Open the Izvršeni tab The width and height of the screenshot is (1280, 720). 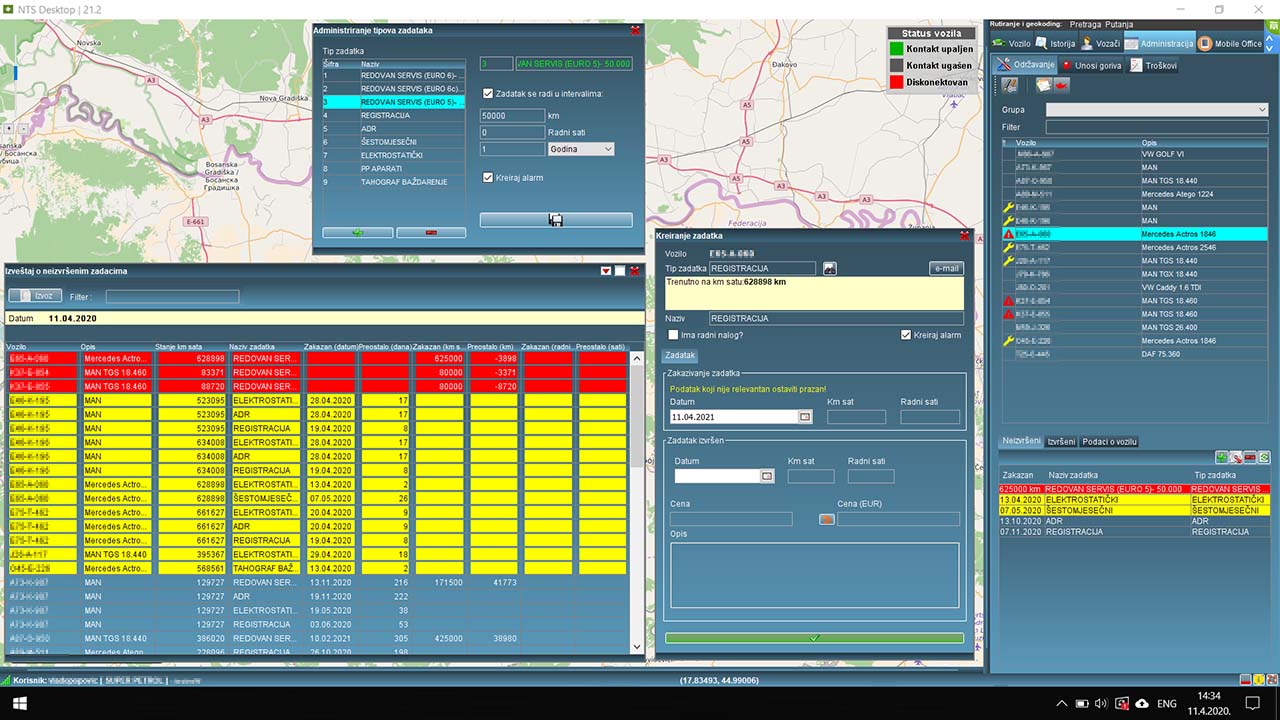click(x=1060, y=441)
